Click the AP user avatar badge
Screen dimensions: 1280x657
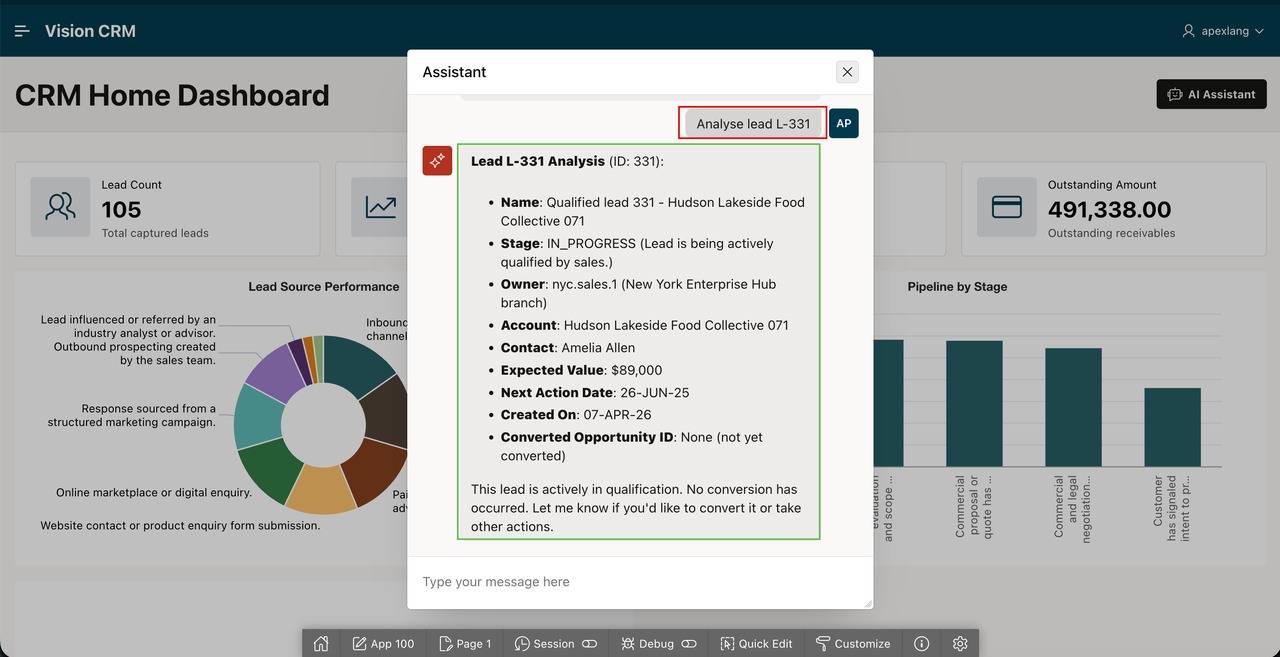tap(844, 123)
